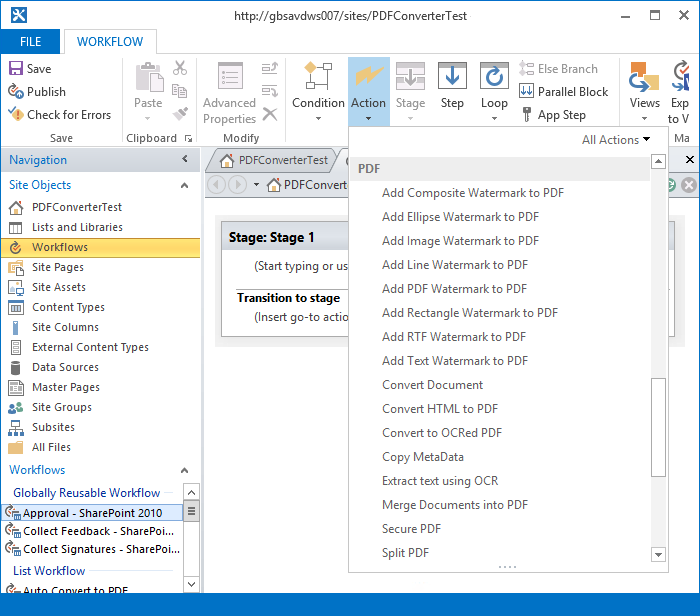Insert an App Step
700x616 pixels.
coord(554,115)
